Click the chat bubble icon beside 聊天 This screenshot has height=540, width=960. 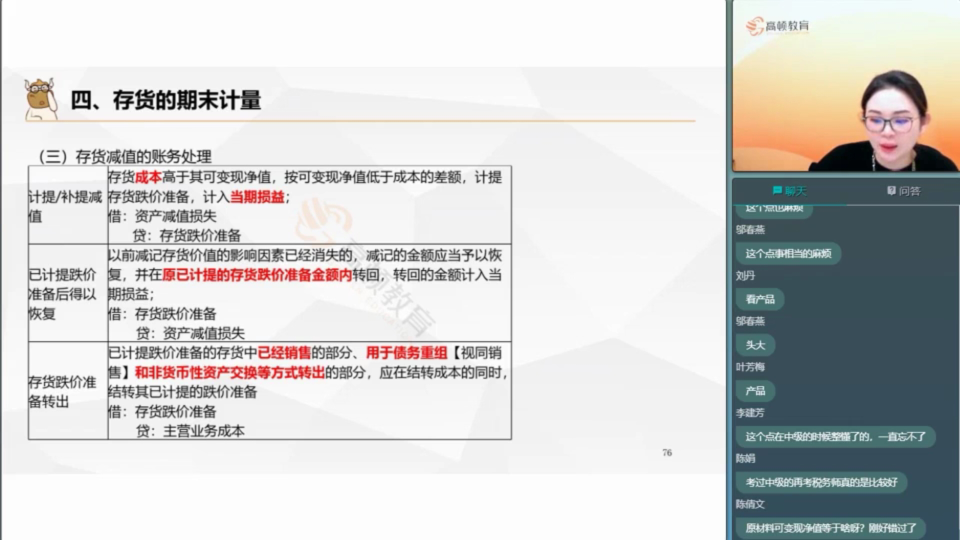click(777, 190)
